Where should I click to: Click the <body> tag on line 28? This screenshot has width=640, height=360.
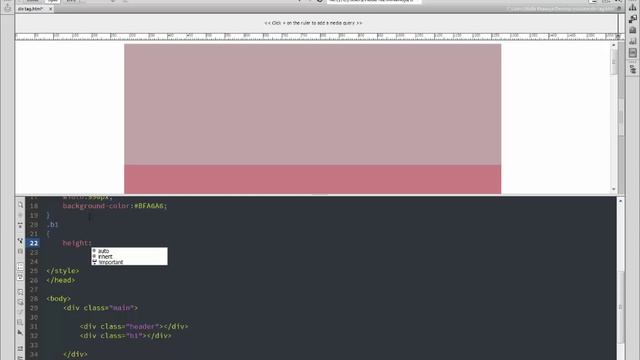pos(58,299)
